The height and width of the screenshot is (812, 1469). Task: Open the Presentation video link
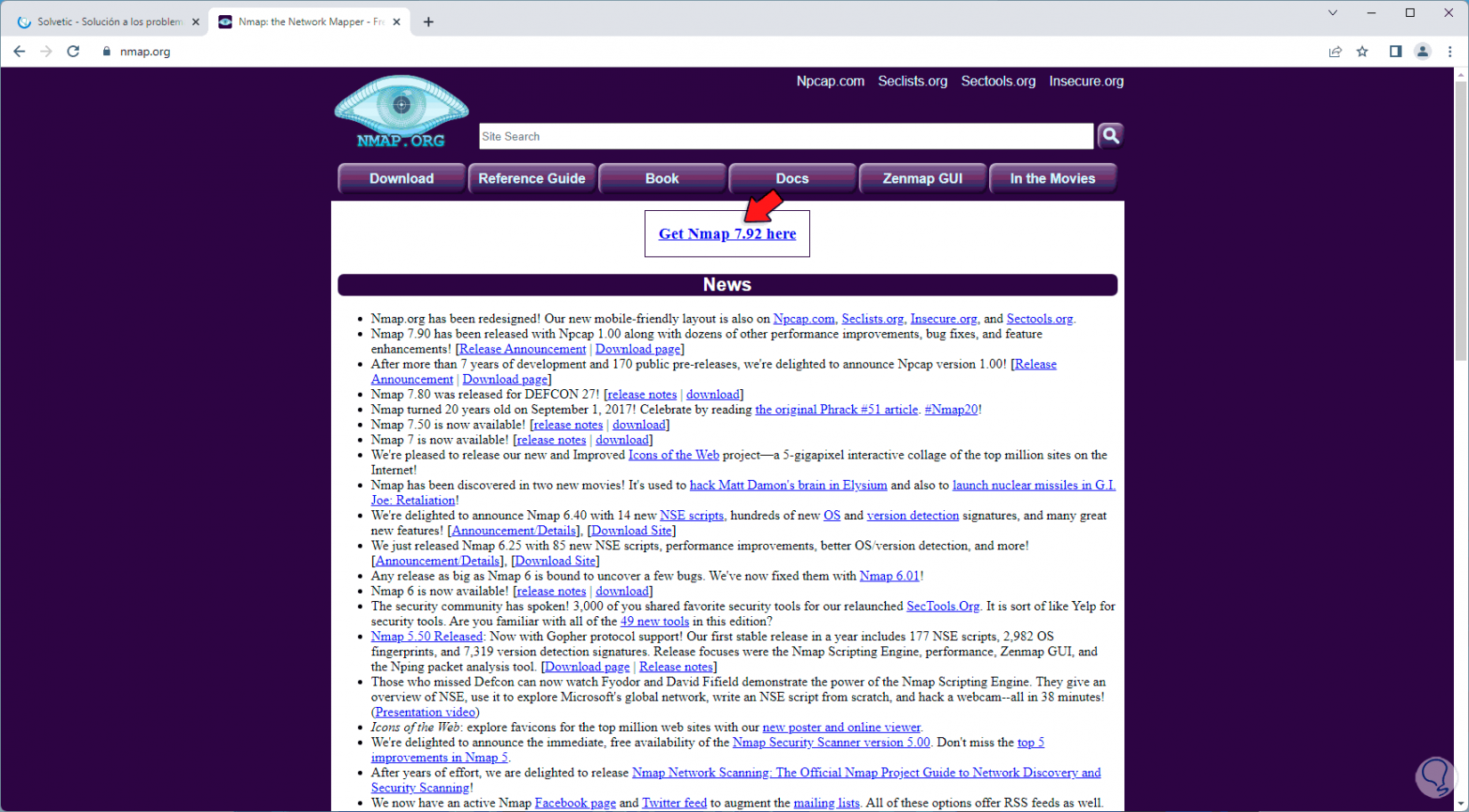click(x=426, y=712)
